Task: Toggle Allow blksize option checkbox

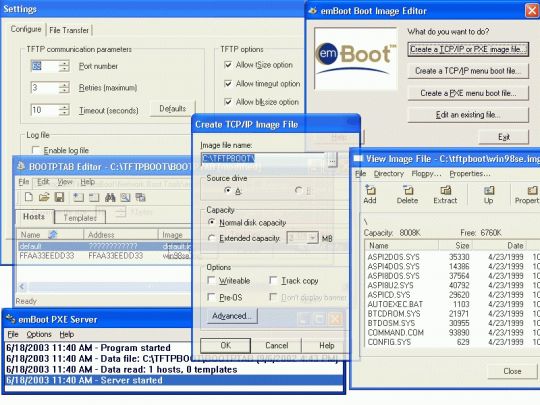Action: tap(228, 102)
